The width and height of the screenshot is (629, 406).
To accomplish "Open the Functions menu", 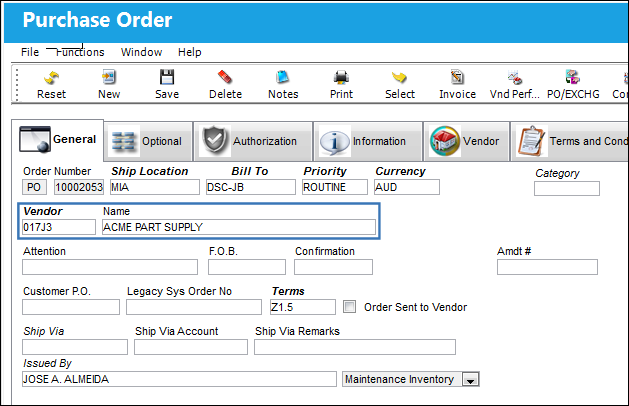I will (80, 52).
